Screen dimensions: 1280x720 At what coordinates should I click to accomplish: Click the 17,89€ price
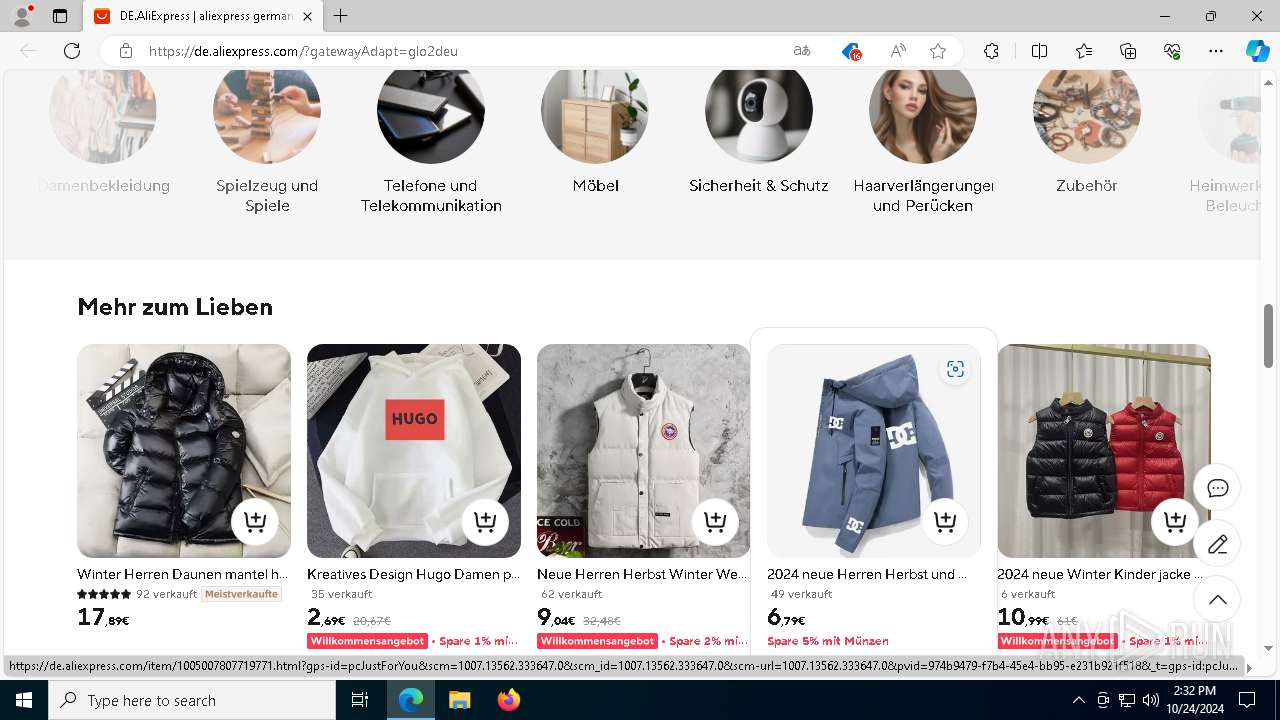pos(103,617)
